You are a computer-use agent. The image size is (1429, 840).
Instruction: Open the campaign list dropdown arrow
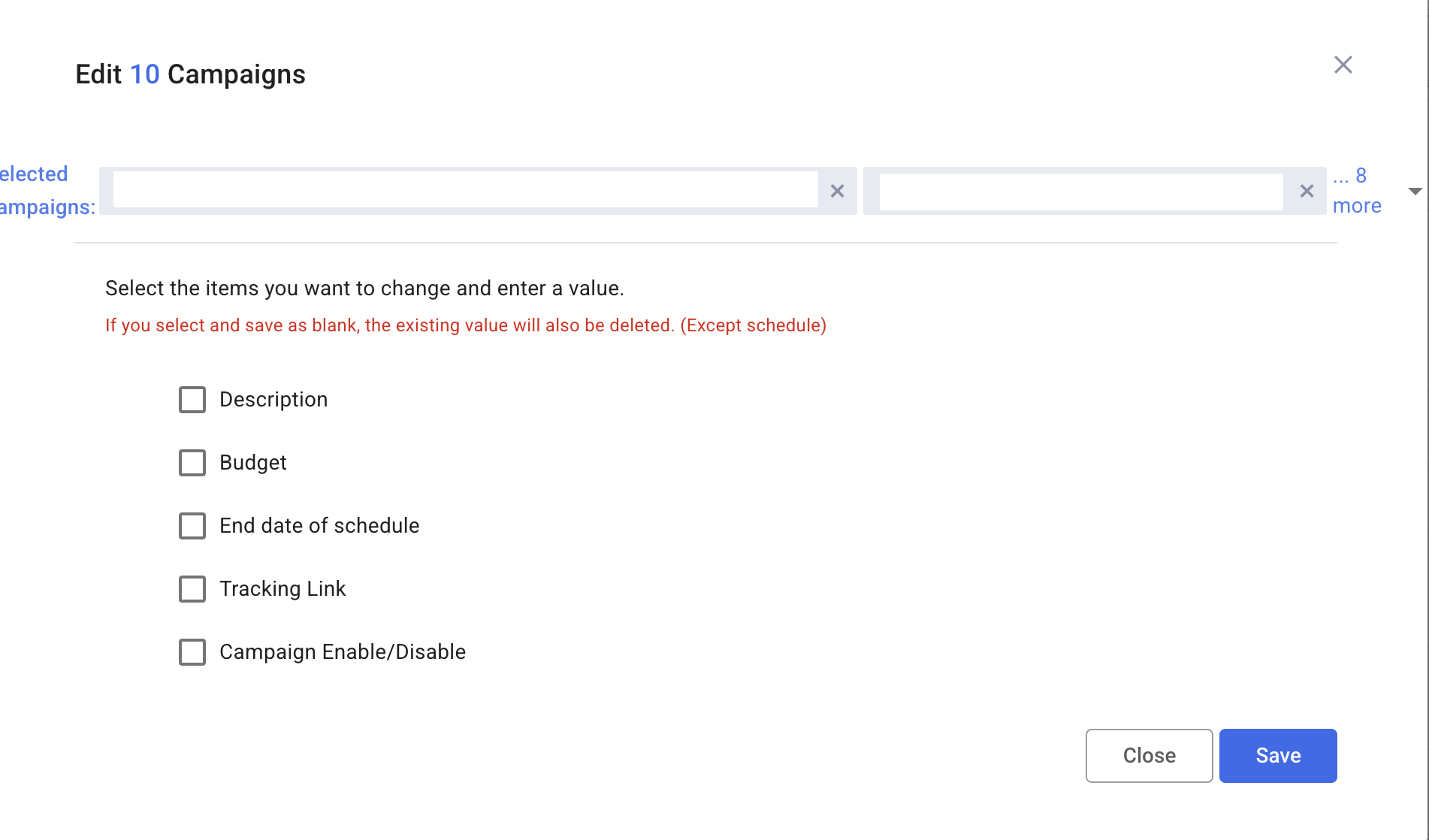(x=1415, y=191)
